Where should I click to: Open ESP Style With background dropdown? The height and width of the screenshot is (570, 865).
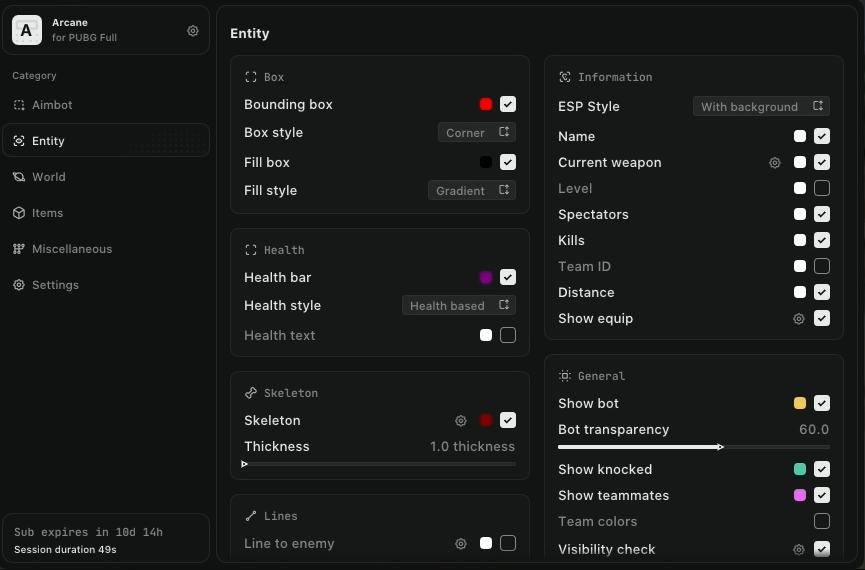click(x=761, y=107)
